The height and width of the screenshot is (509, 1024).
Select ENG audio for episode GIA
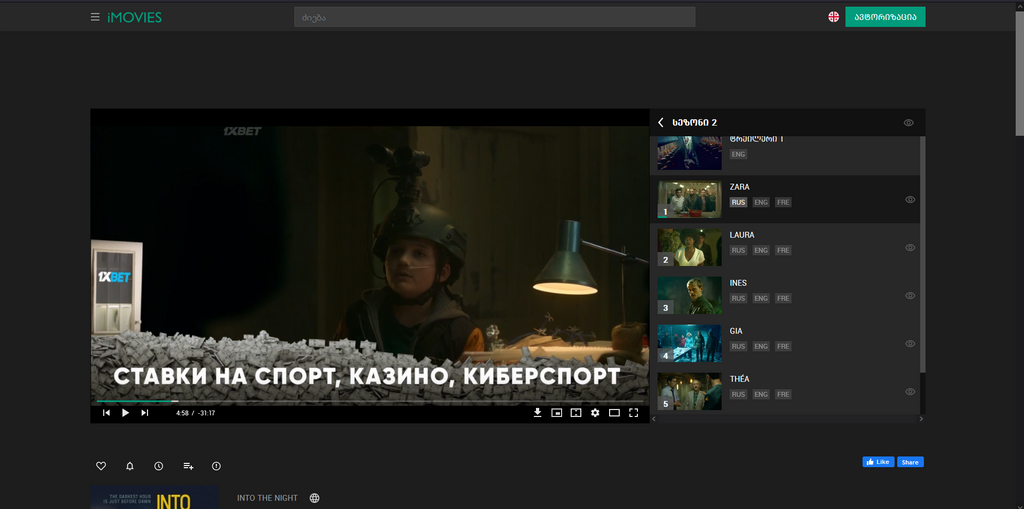[x=761, y=346]
